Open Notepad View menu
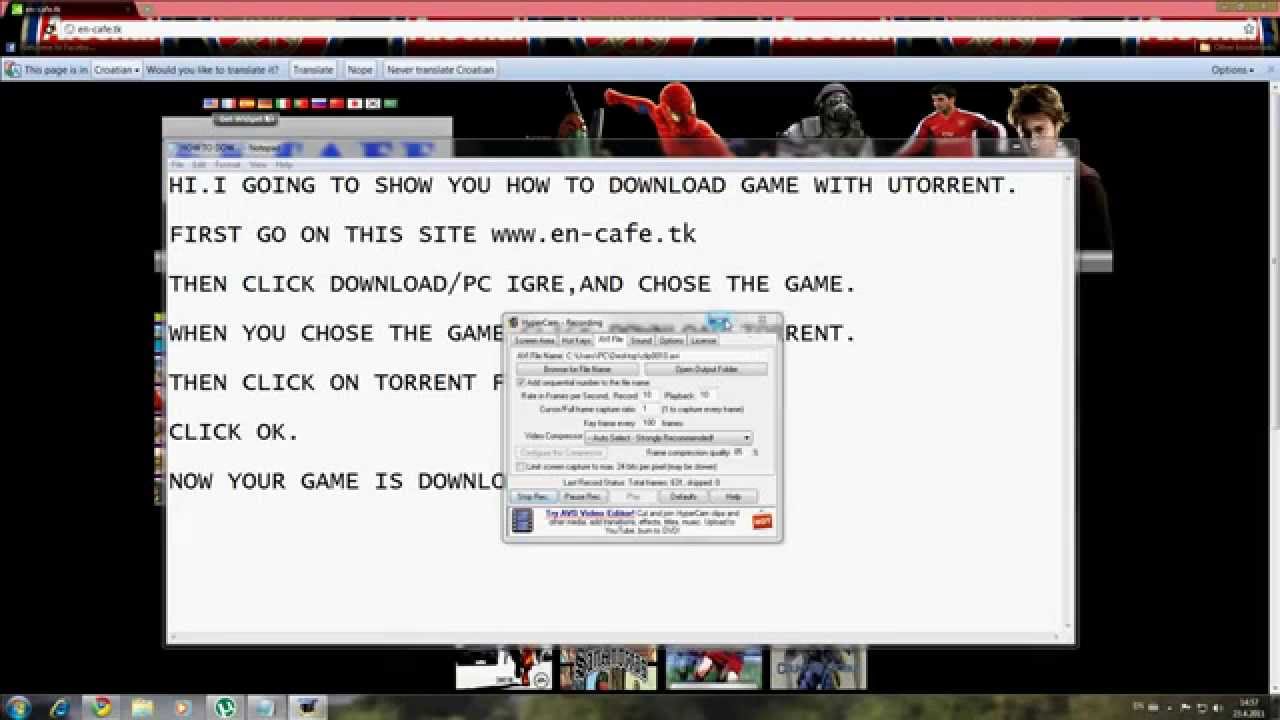This screenshot has height=720, width=1280. (258, 164)
